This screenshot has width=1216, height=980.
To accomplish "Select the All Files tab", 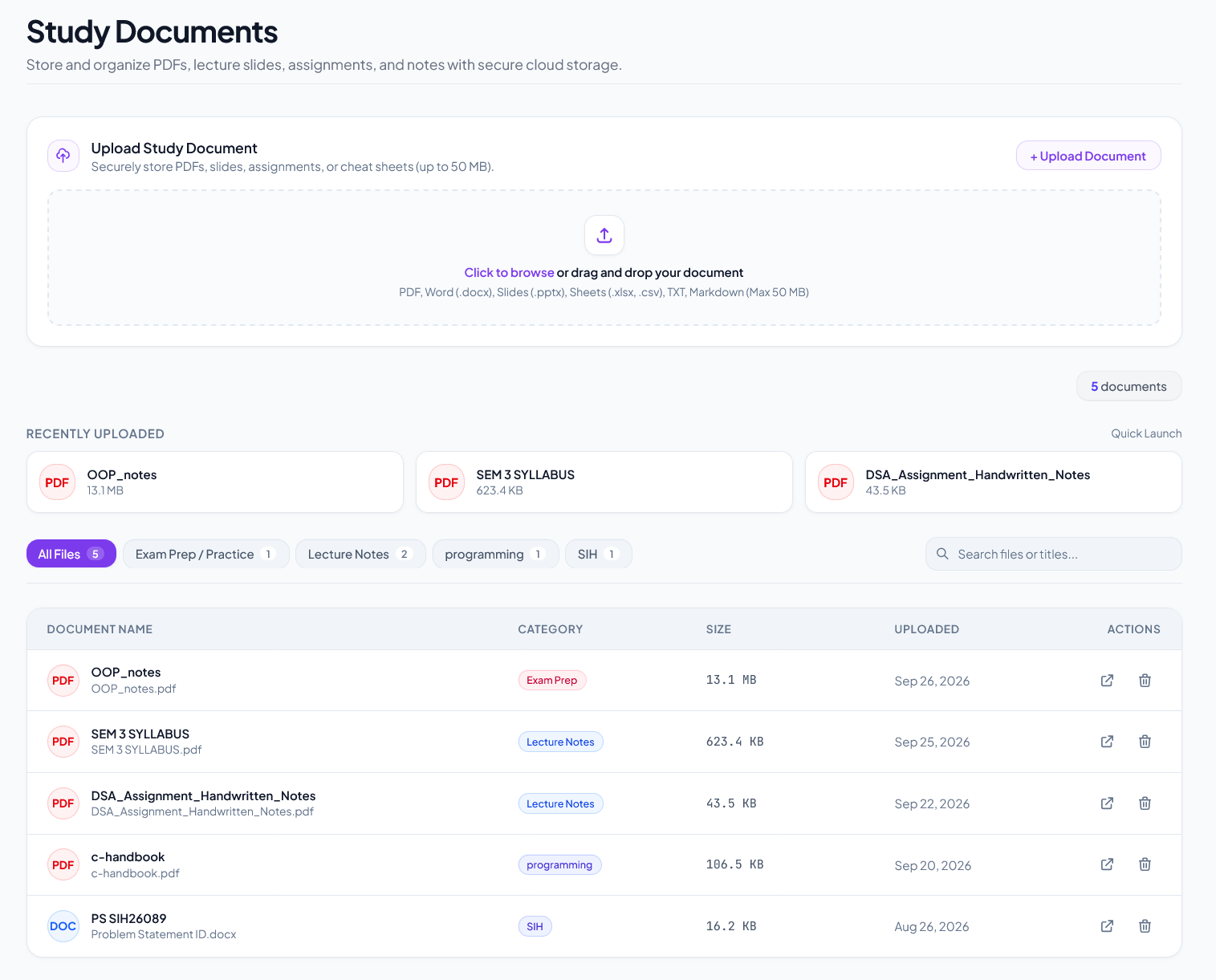I will 71,554.
